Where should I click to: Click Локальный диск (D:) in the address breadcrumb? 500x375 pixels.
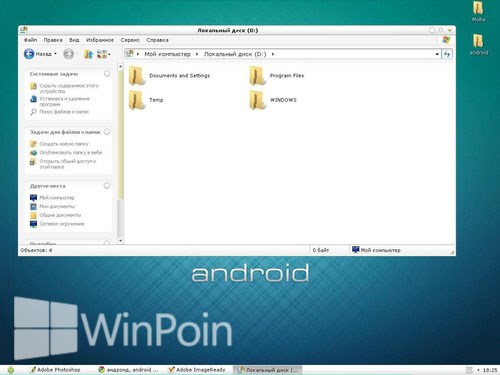(x=235, y=54)
